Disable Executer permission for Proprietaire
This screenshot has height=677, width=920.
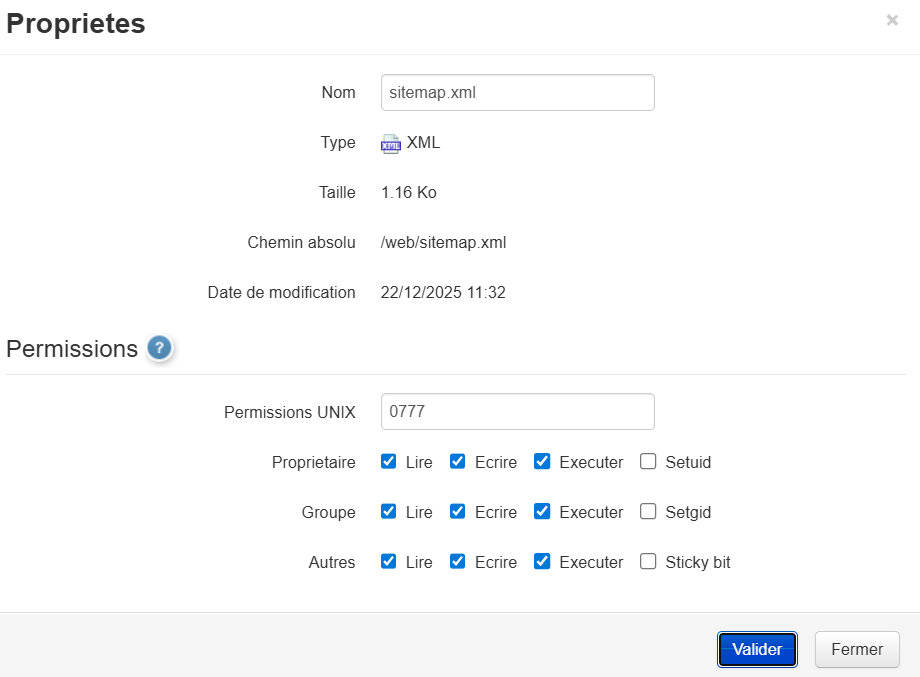(x=542, y=462)
